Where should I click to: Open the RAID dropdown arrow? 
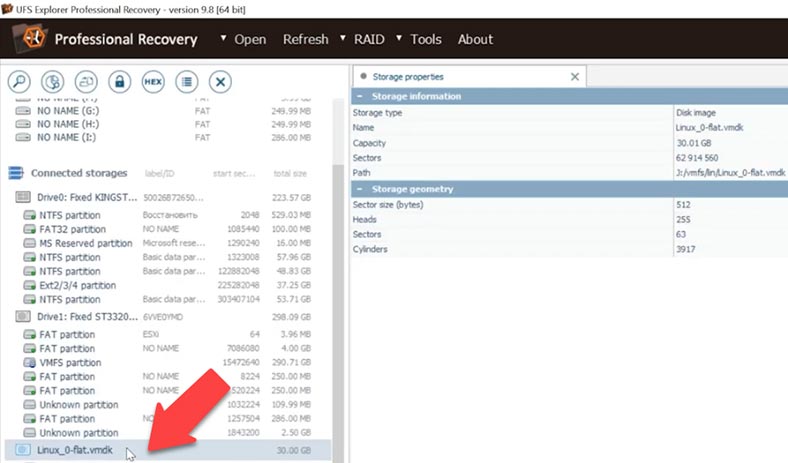tap(343, 38)
